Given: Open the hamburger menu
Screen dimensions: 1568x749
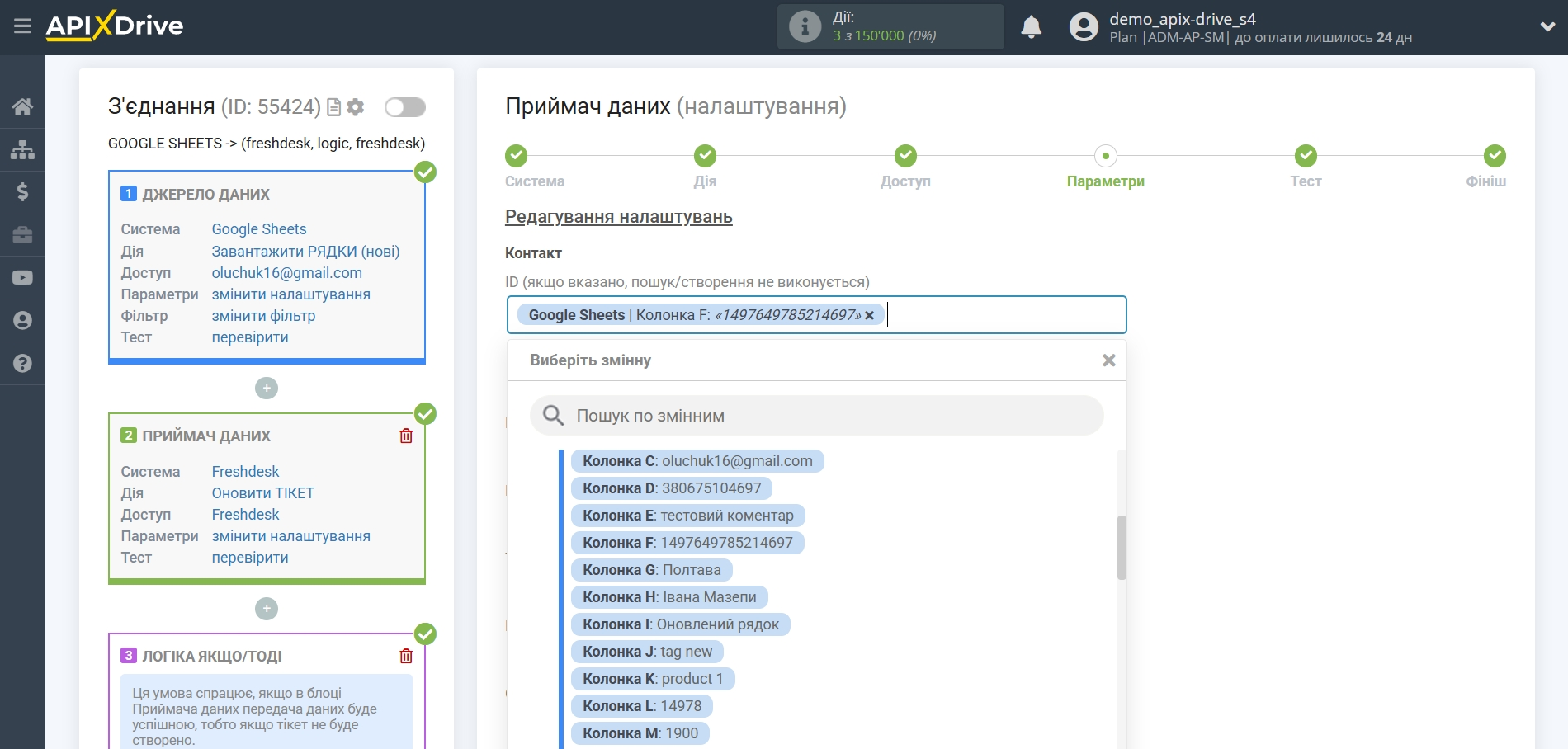Looking at the screenshot, I should (x=22, y=26).
